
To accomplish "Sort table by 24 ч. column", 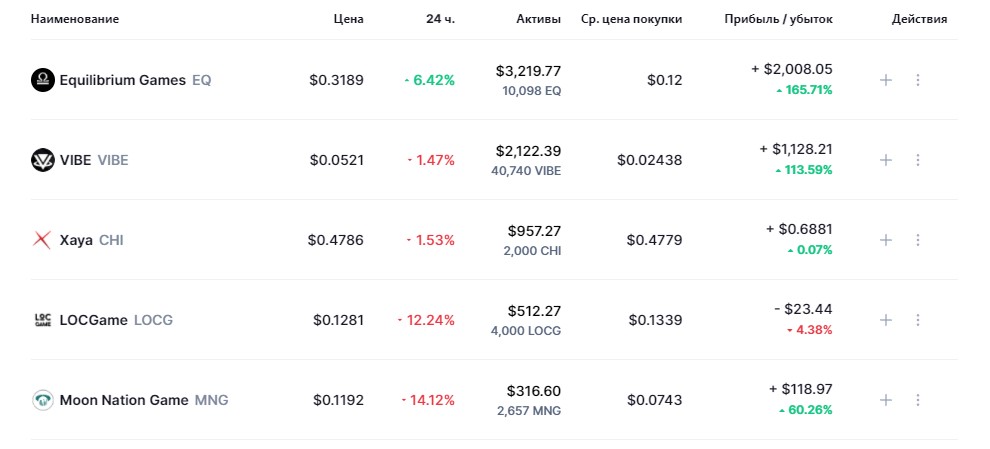I will pos(440,19).
